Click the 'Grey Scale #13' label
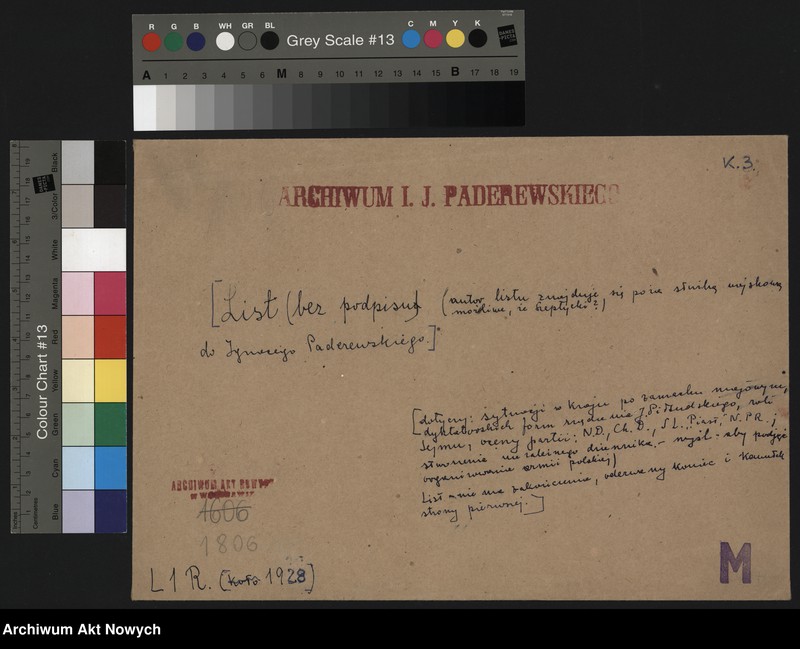The height and width of the screenshot is (649, 800). (x=340, y=40)
